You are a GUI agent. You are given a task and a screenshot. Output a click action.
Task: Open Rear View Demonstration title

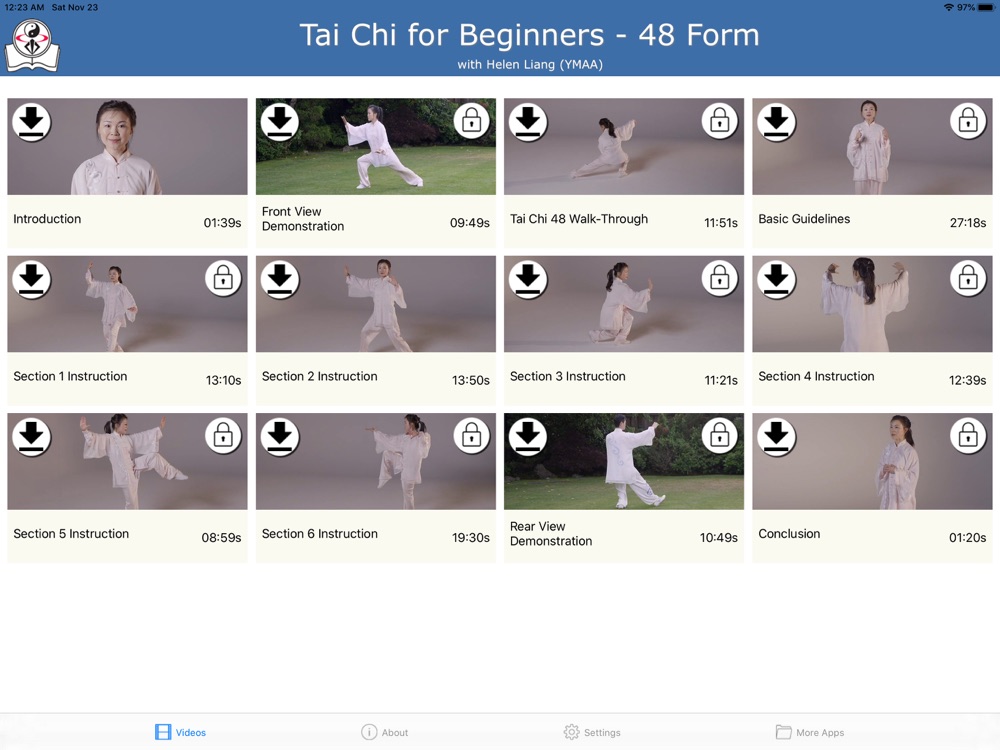click(x=551, y=534)
